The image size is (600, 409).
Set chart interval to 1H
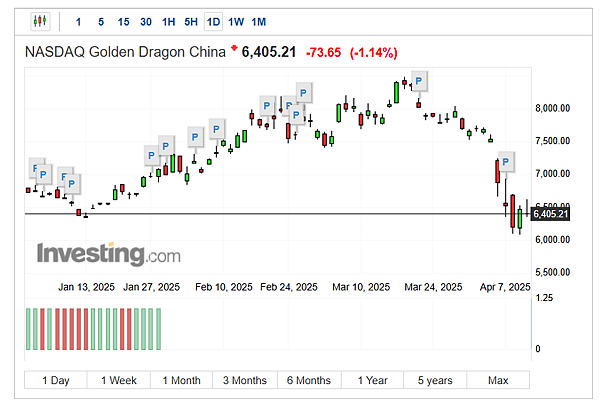tap(168, 22)
